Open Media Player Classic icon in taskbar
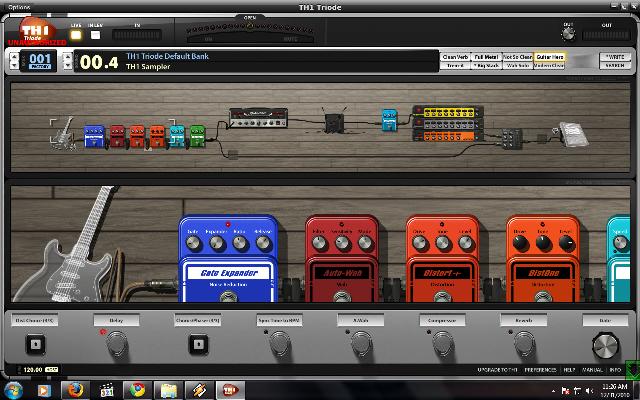 click(x=107, y=390)
